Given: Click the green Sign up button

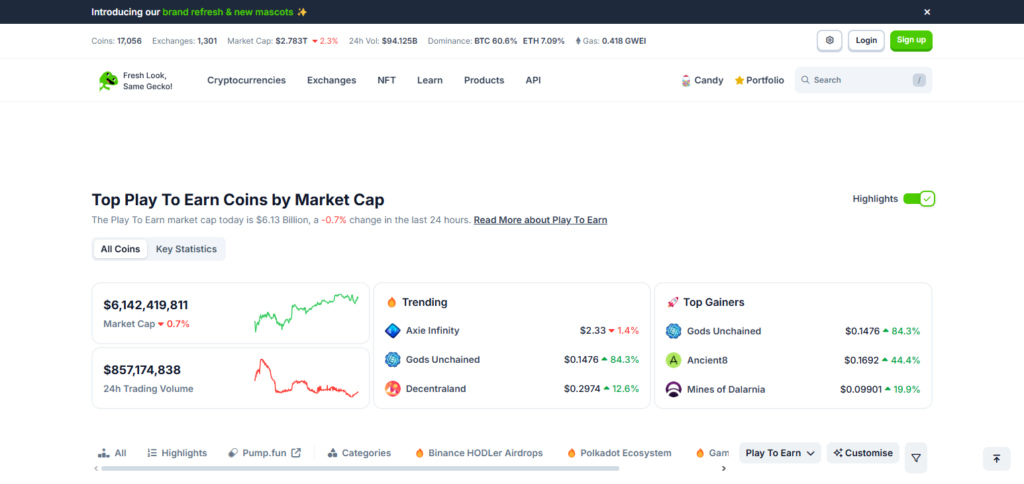Looking at the screenshot, I should (911, 40).
